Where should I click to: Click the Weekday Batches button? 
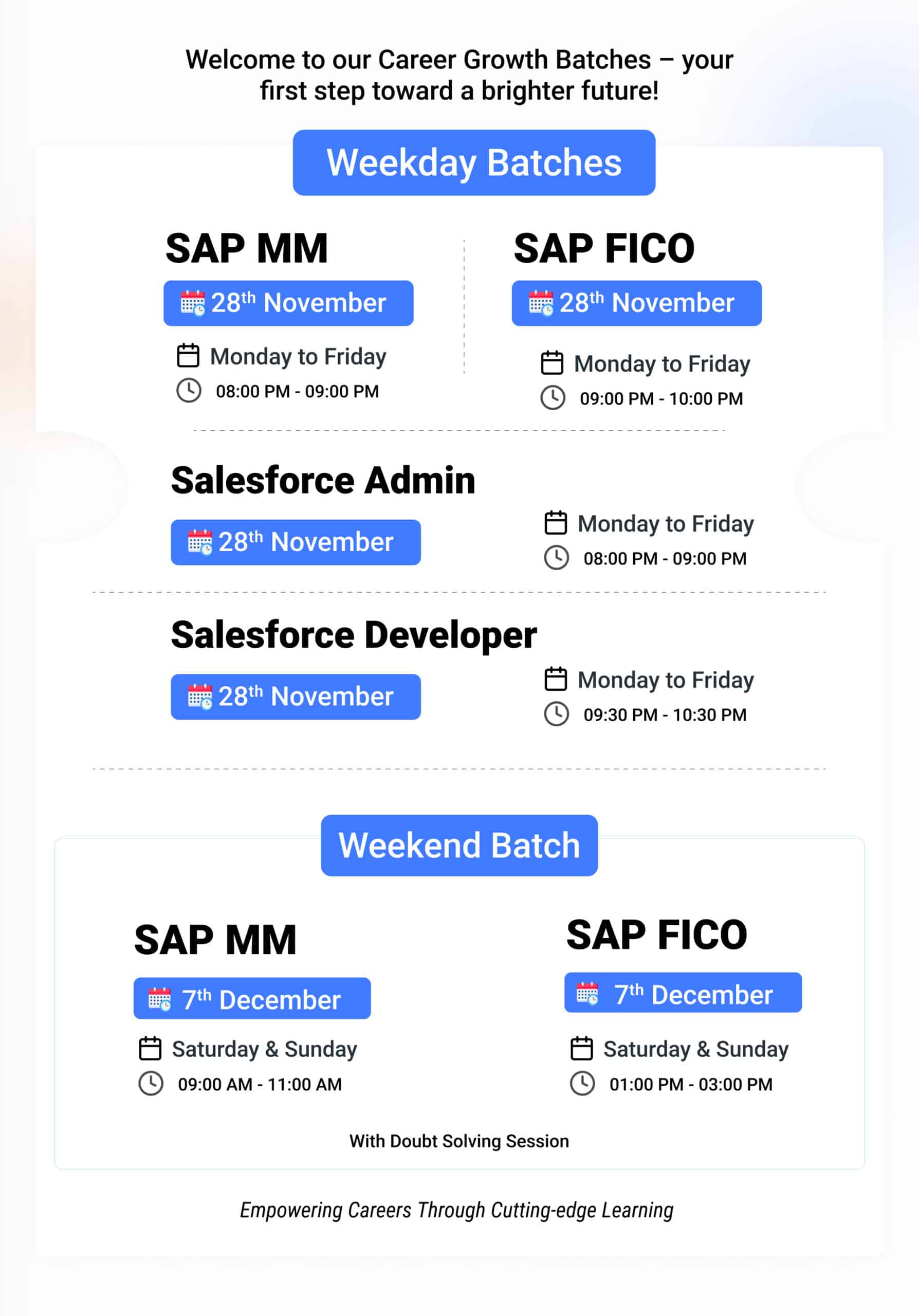474,163
